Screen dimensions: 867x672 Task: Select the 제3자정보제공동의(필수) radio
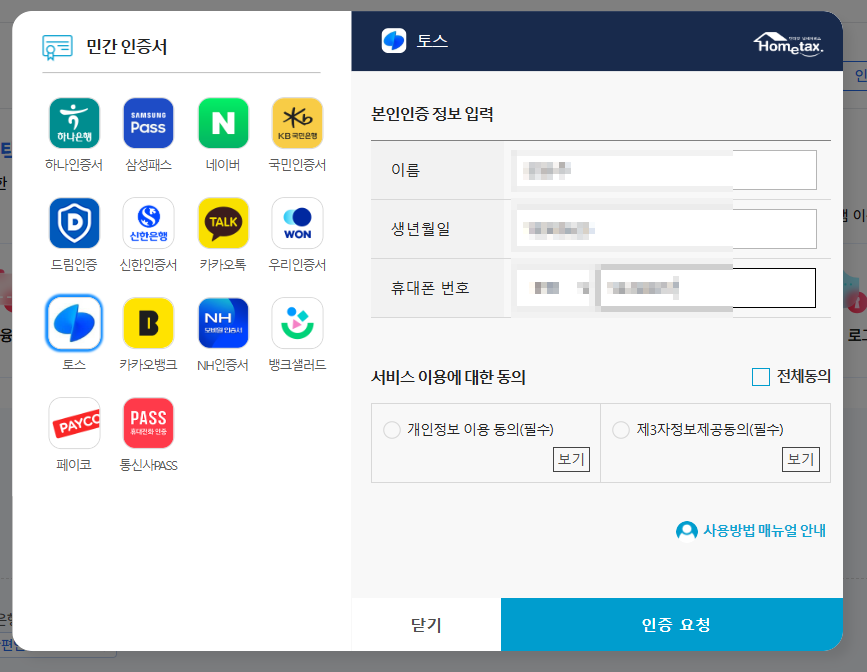tap(620, 430)
